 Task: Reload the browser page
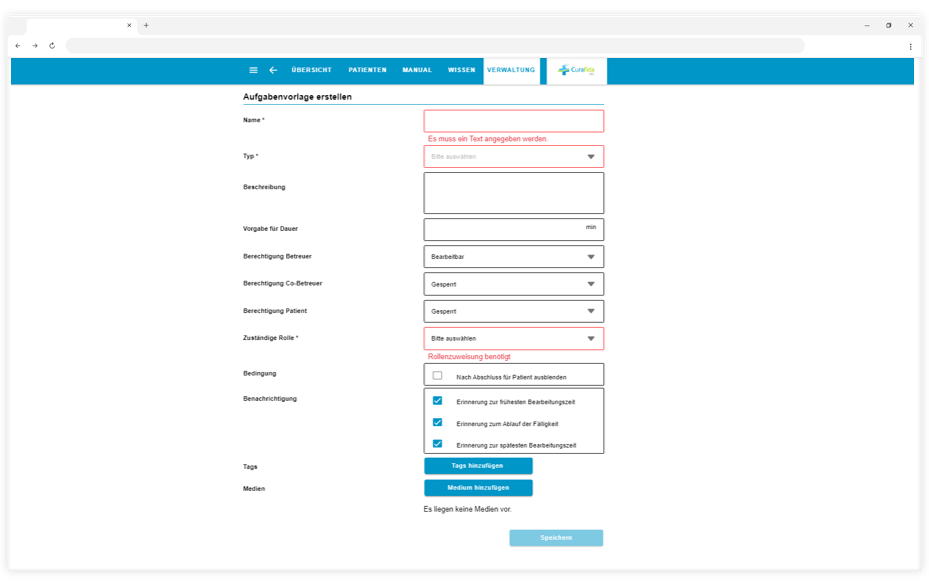tap(52, 46)
